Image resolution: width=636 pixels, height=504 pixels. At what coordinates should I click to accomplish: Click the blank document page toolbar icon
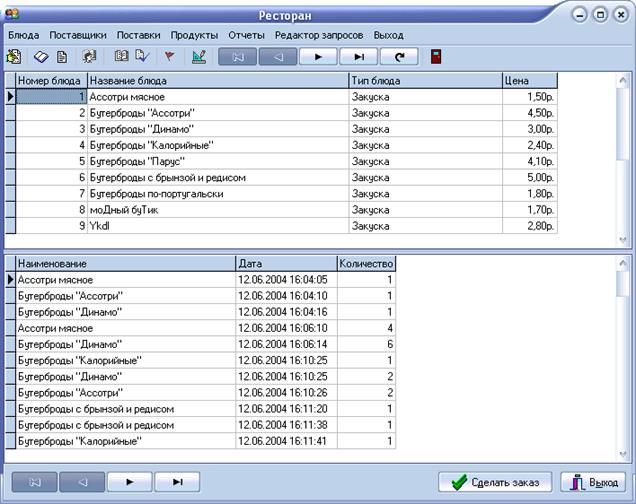click(62, 57)
